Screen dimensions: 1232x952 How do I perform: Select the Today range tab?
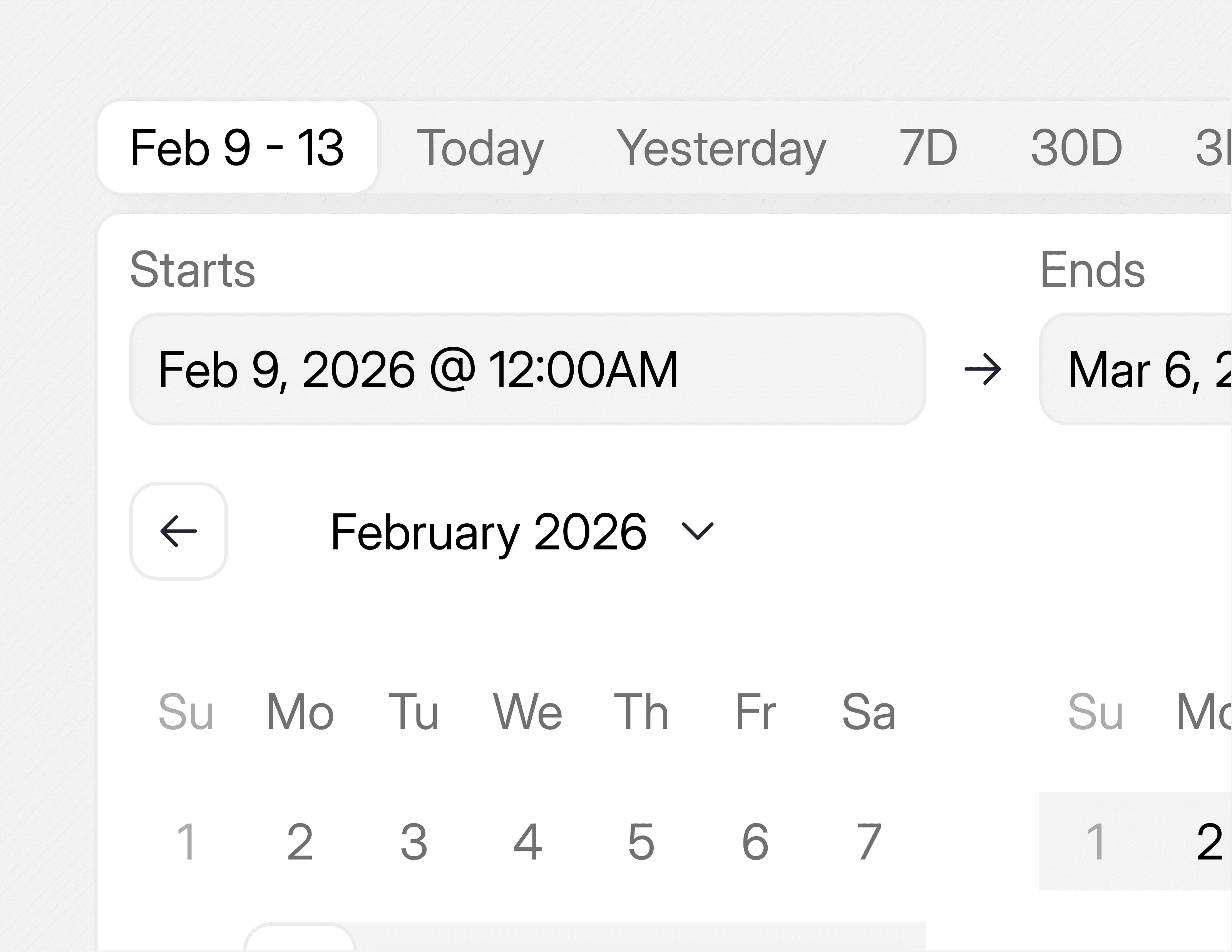point(480,148)
